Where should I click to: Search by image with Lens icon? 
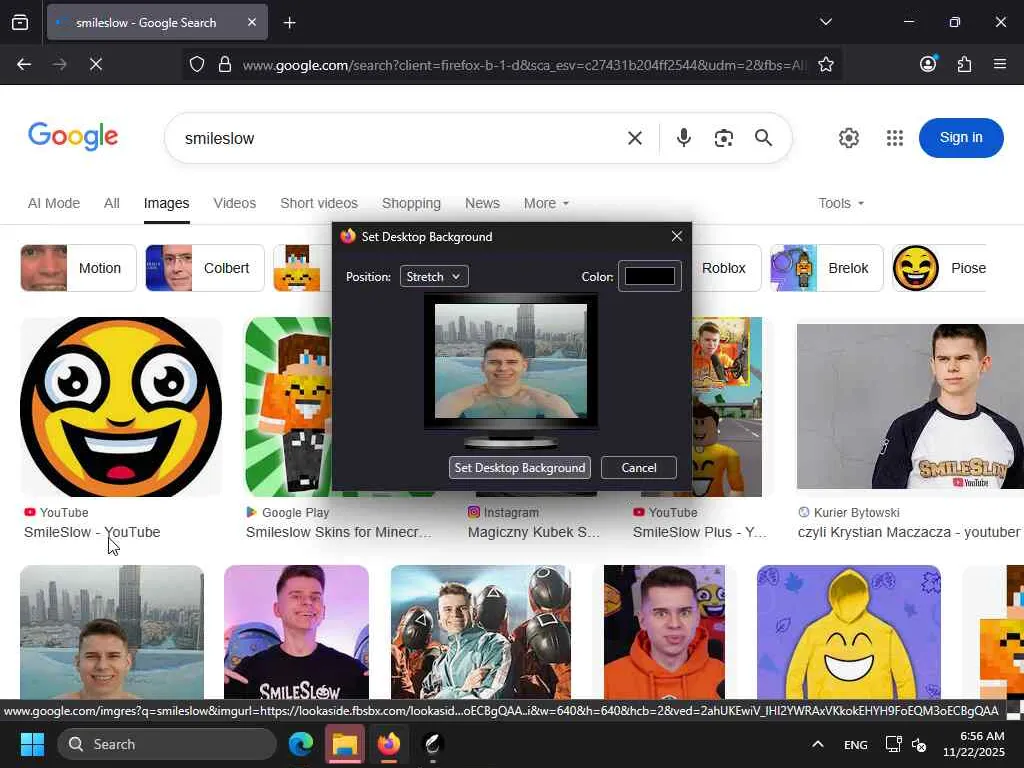tap(724, 138)
